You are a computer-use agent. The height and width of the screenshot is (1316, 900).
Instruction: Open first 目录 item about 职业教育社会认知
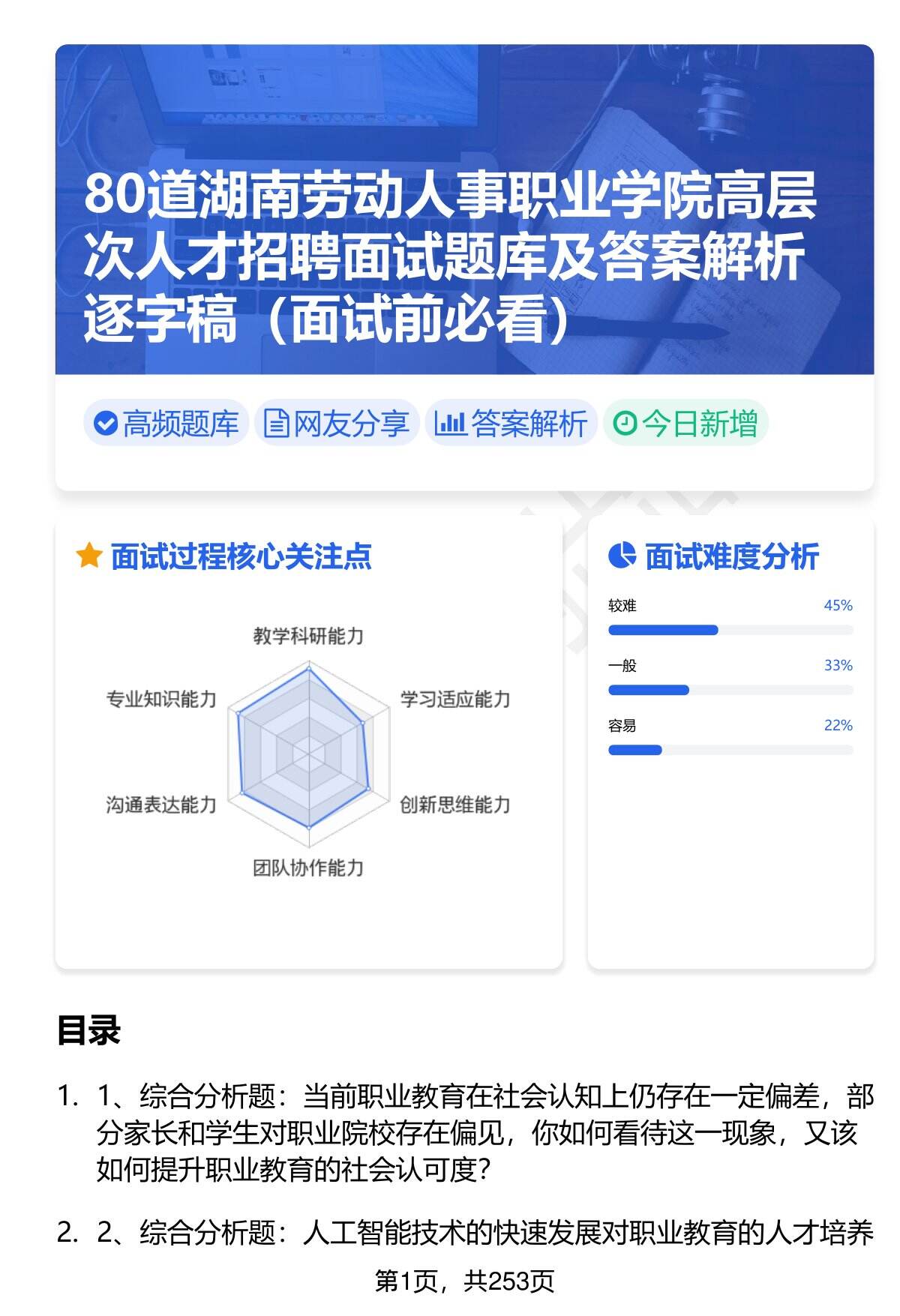(x=484, y=1133)
